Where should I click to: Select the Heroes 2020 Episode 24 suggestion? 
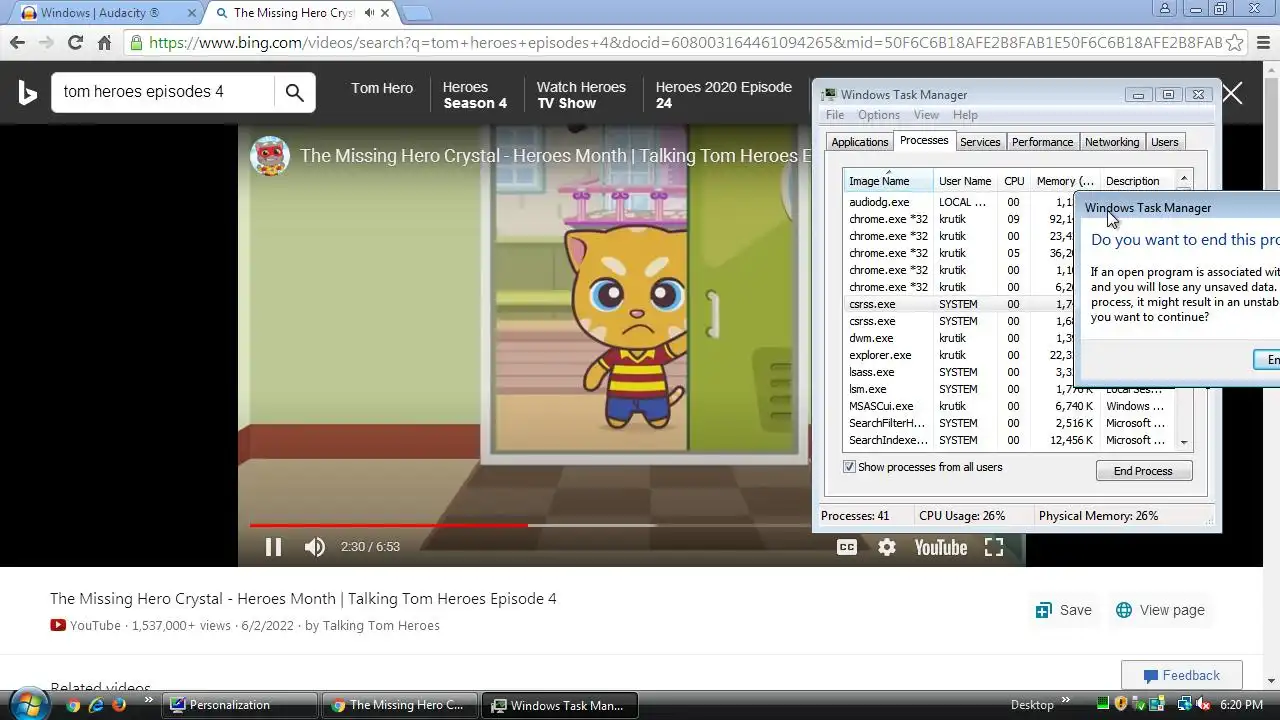click(723, 95)
